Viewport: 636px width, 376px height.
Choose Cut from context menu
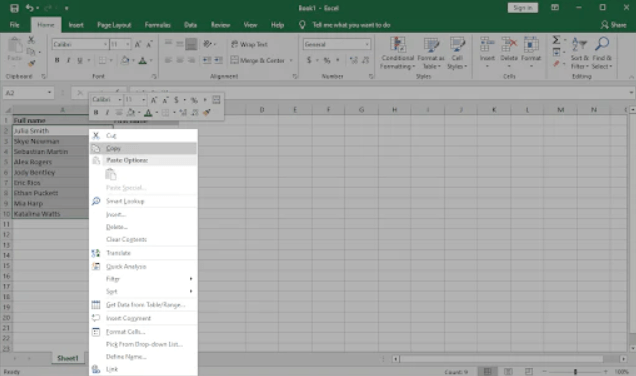[144, 135]
